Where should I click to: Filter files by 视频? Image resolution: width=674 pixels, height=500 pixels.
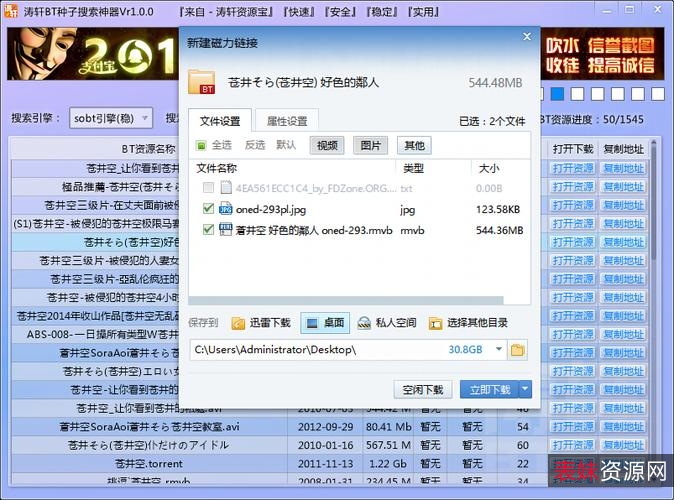(327, 145)
